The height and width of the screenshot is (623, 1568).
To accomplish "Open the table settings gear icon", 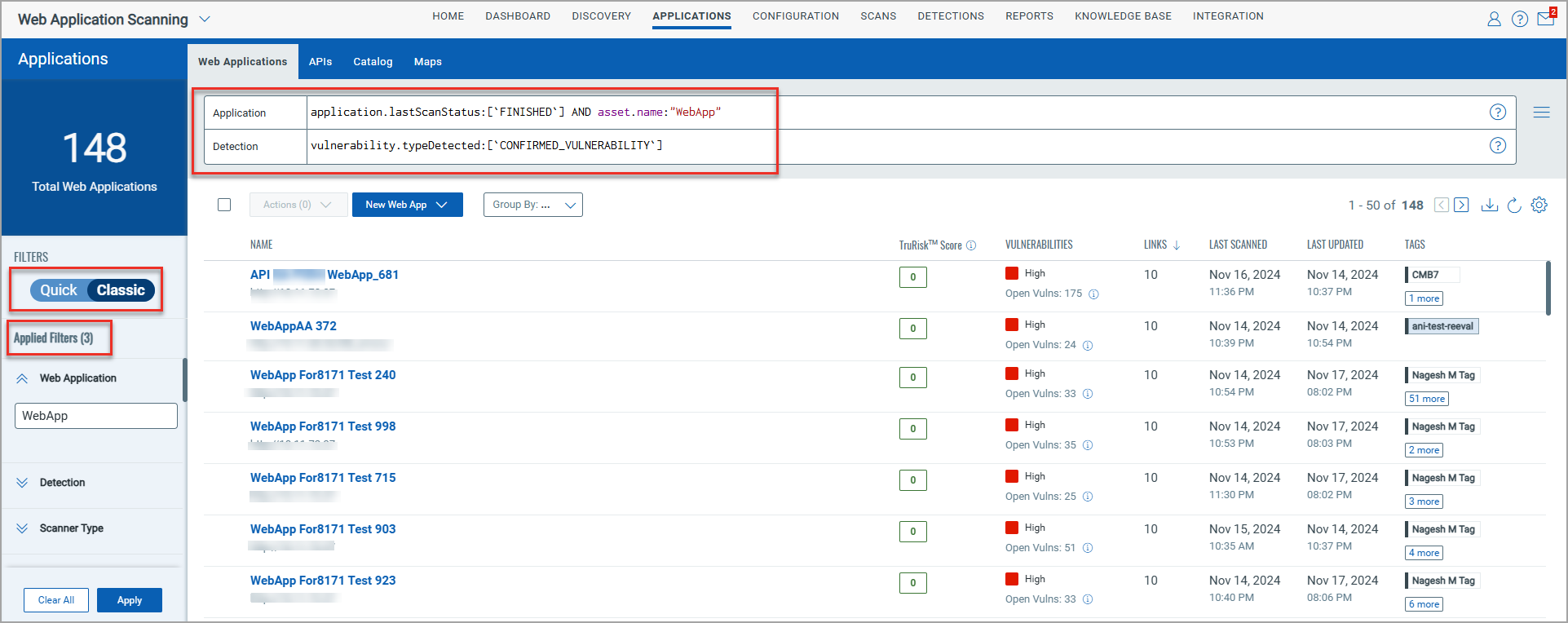I will point(1539,205).
